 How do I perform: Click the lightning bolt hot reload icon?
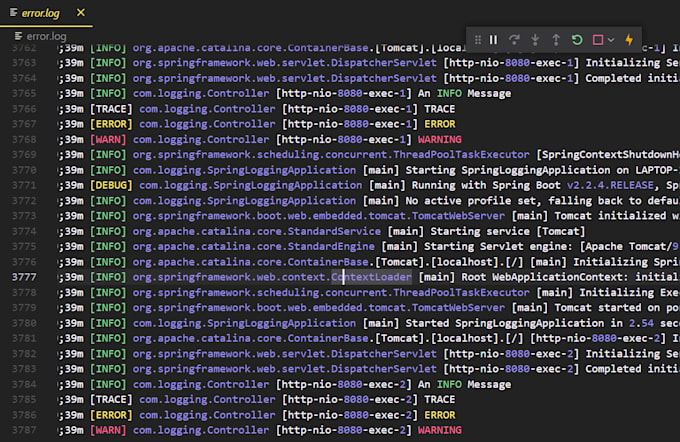[629, 40]
